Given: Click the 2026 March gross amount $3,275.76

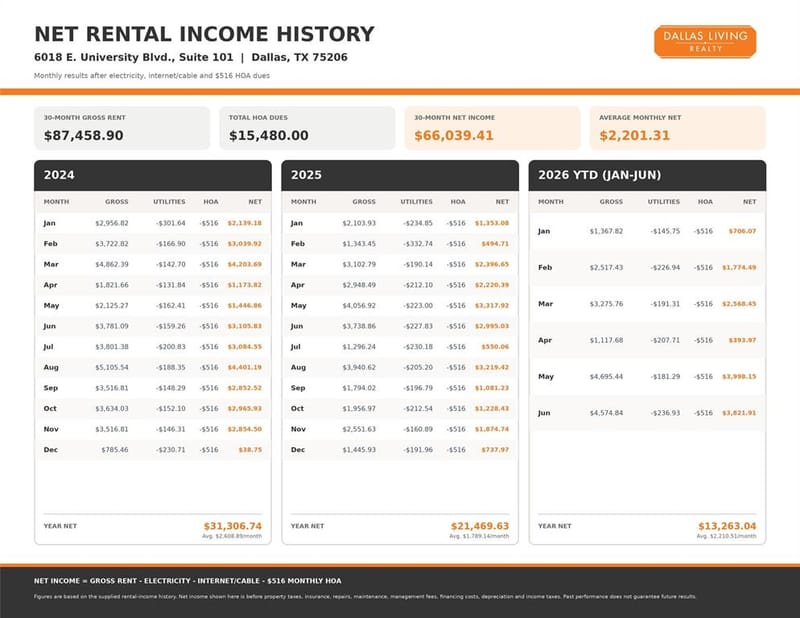Looking at the screenshot, I should [x=606, y=304].
